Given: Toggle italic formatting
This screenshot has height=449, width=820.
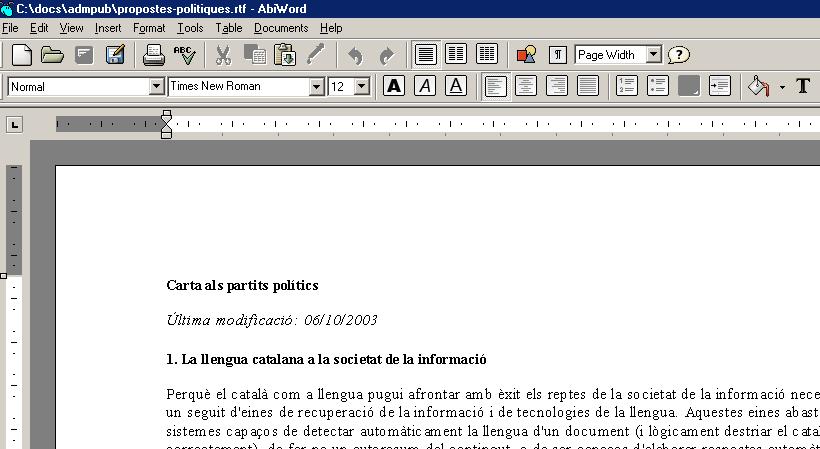Looking at the screenshot, I should [x=425, y=86].
